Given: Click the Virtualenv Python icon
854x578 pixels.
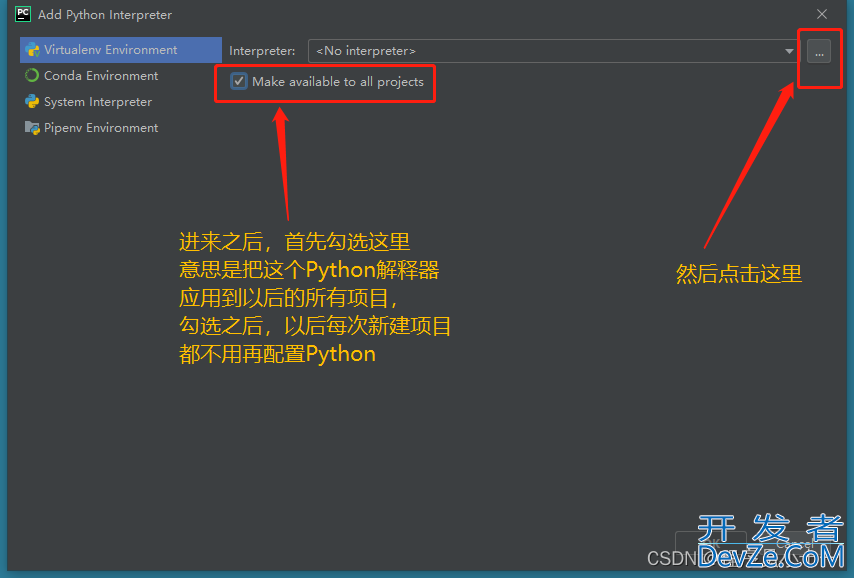Looking at the screenshot, I should point(32,50).
